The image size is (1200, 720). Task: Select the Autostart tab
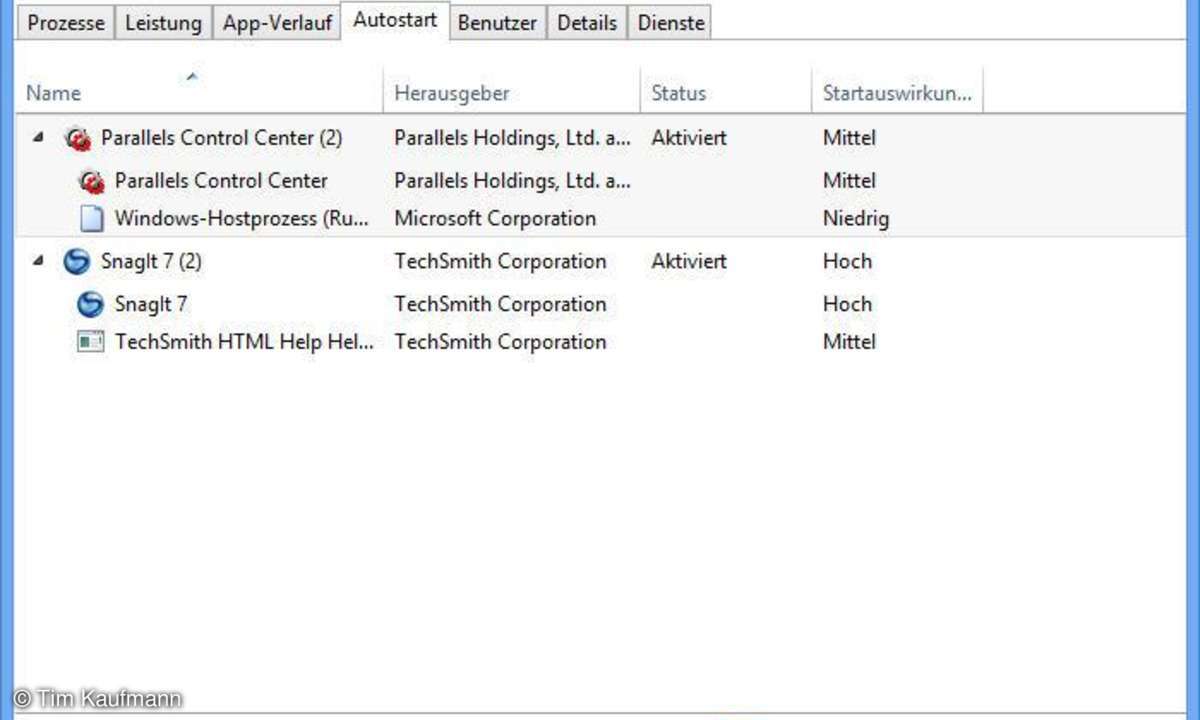coord(395,20)
